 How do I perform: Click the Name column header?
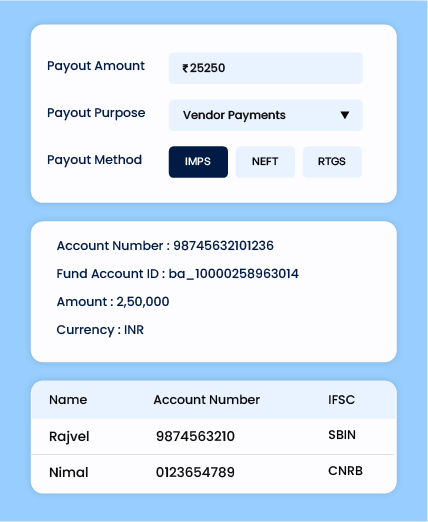[x=68, y=400]
